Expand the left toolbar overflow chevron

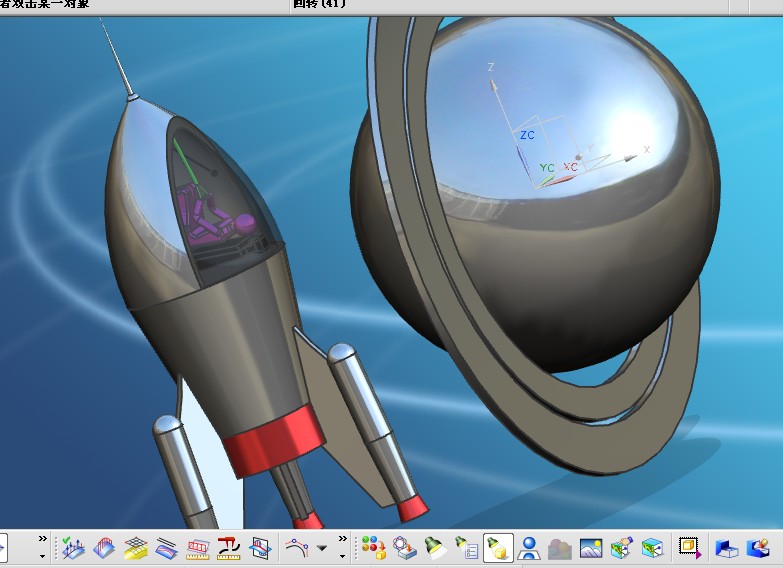coord(42,539)
